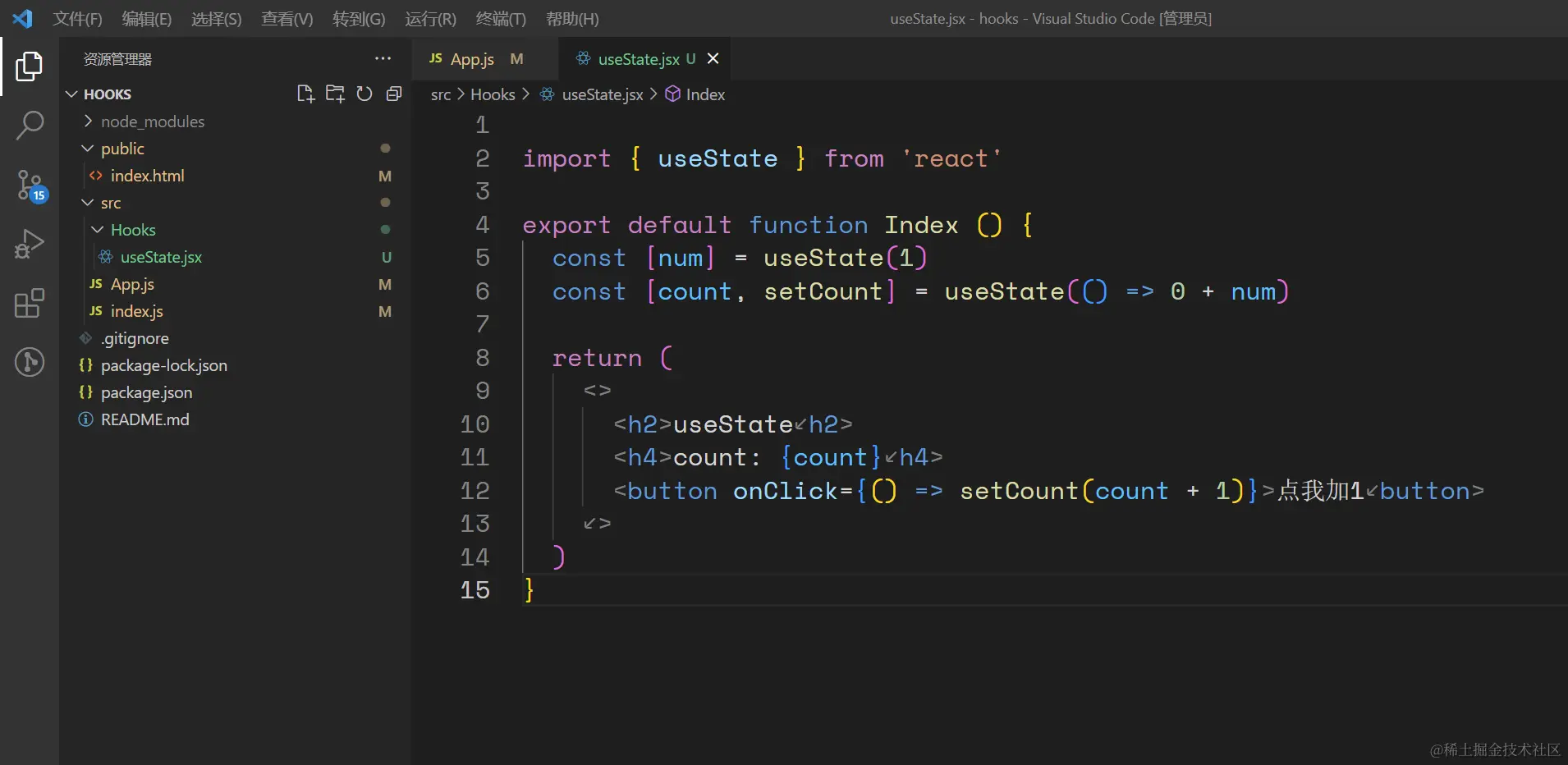Collapse all folders in Explorer
Screen dimensions: 1568x765
pyautogui.click(x=394, y=94)
